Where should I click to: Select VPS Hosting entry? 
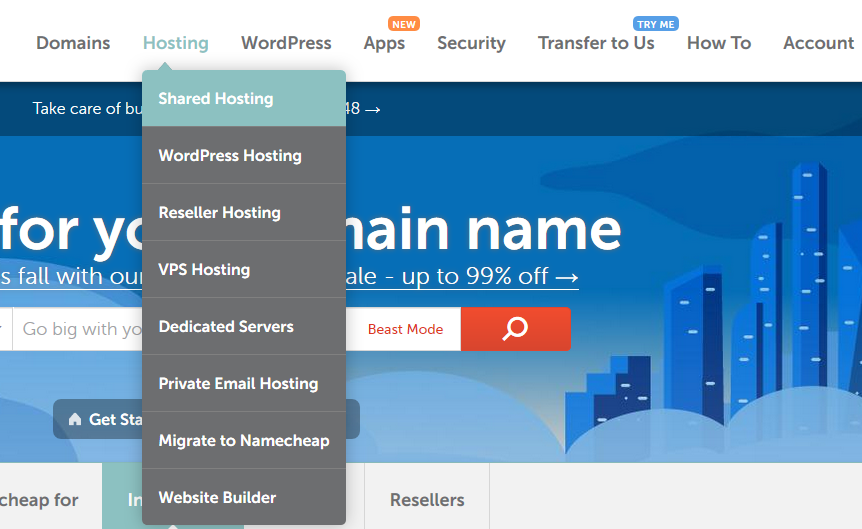(x=244, y=269)
